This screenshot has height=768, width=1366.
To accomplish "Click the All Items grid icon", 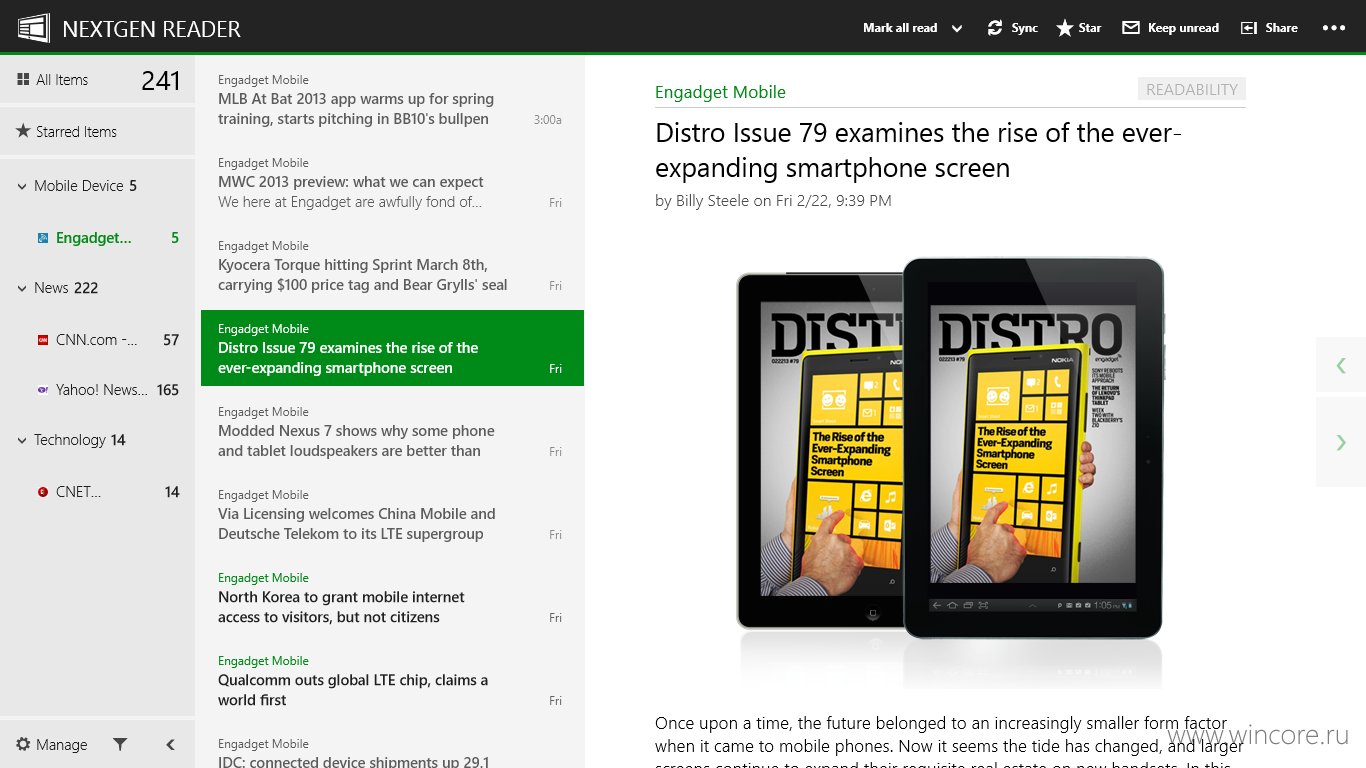I will [x=23, y=80].
